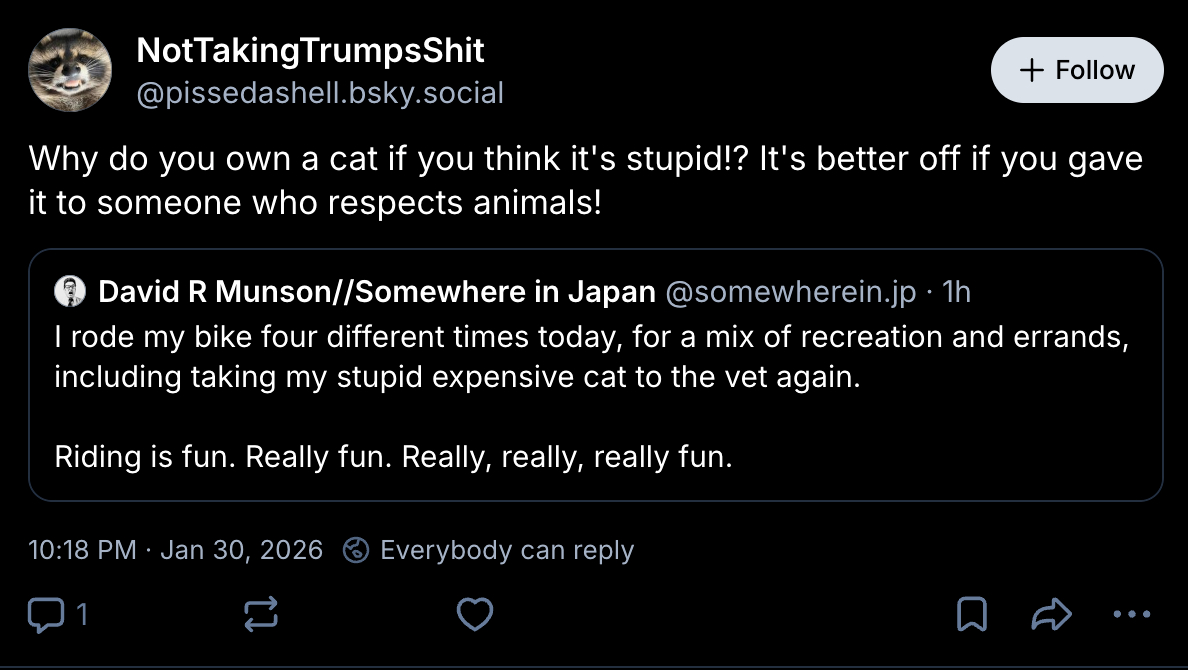Follow the NotTakingTrumpsShit account
The width and height of the screenshot is (1188, 670).
[x=1077, y=70]
